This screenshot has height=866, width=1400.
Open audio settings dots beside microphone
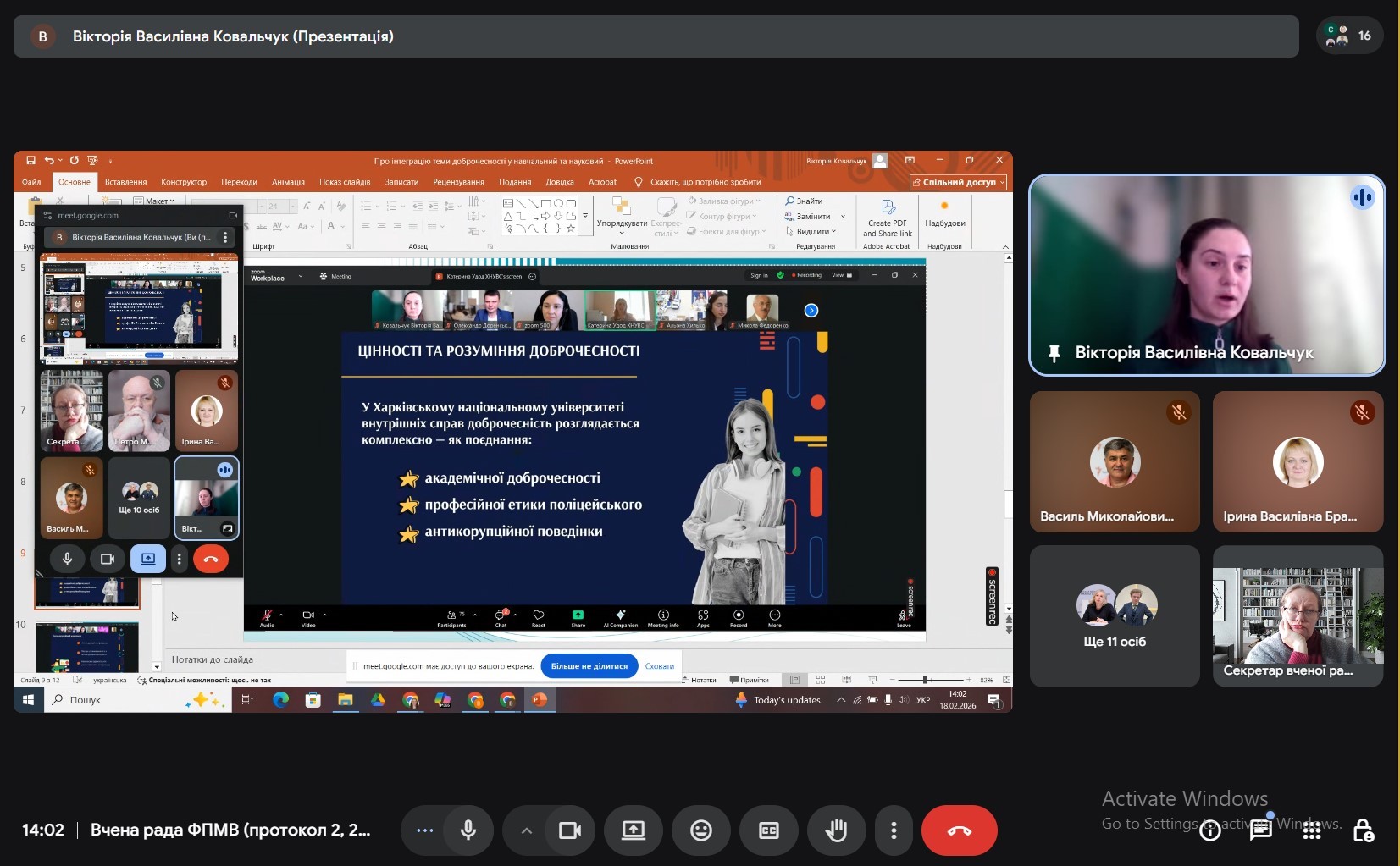[424, 830]
